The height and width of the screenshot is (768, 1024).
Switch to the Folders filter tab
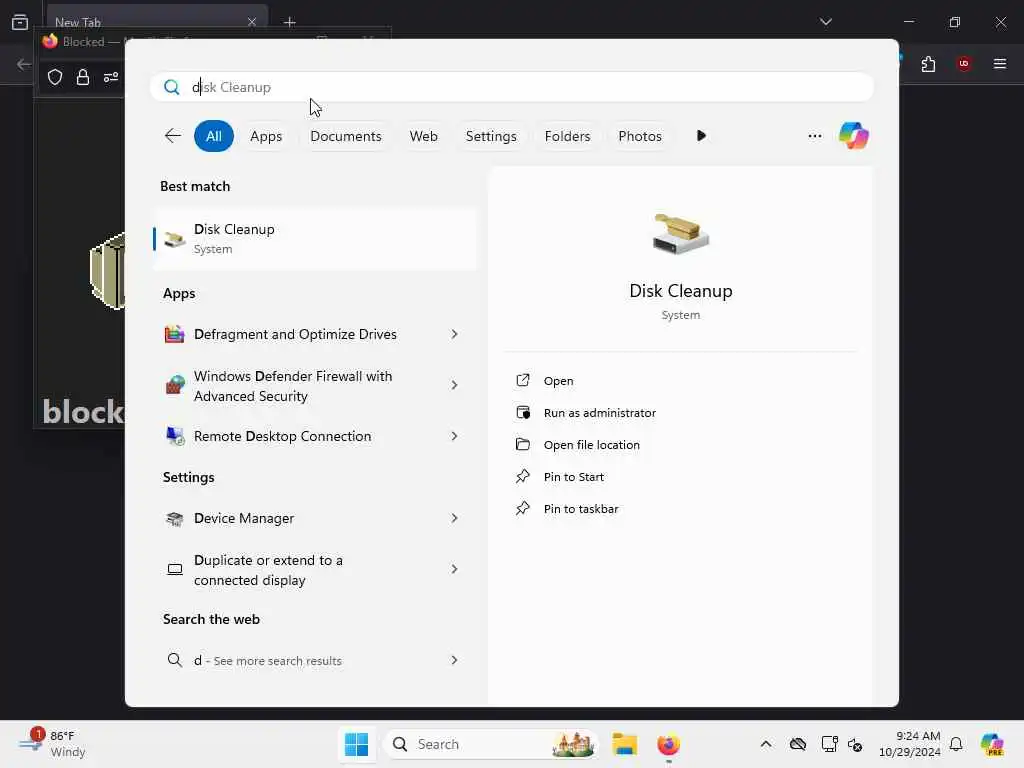tap(567, 136)
